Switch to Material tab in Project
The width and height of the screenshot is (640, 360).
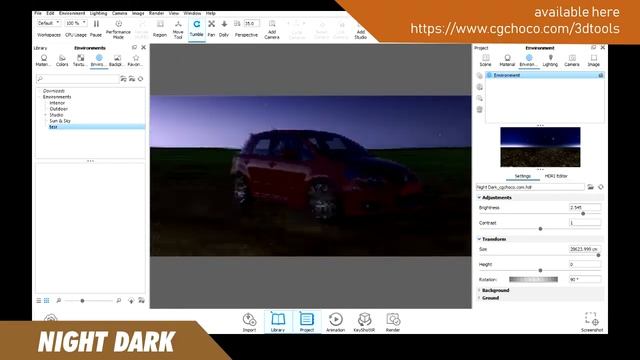pyautogui.click(x=507, y=60)
